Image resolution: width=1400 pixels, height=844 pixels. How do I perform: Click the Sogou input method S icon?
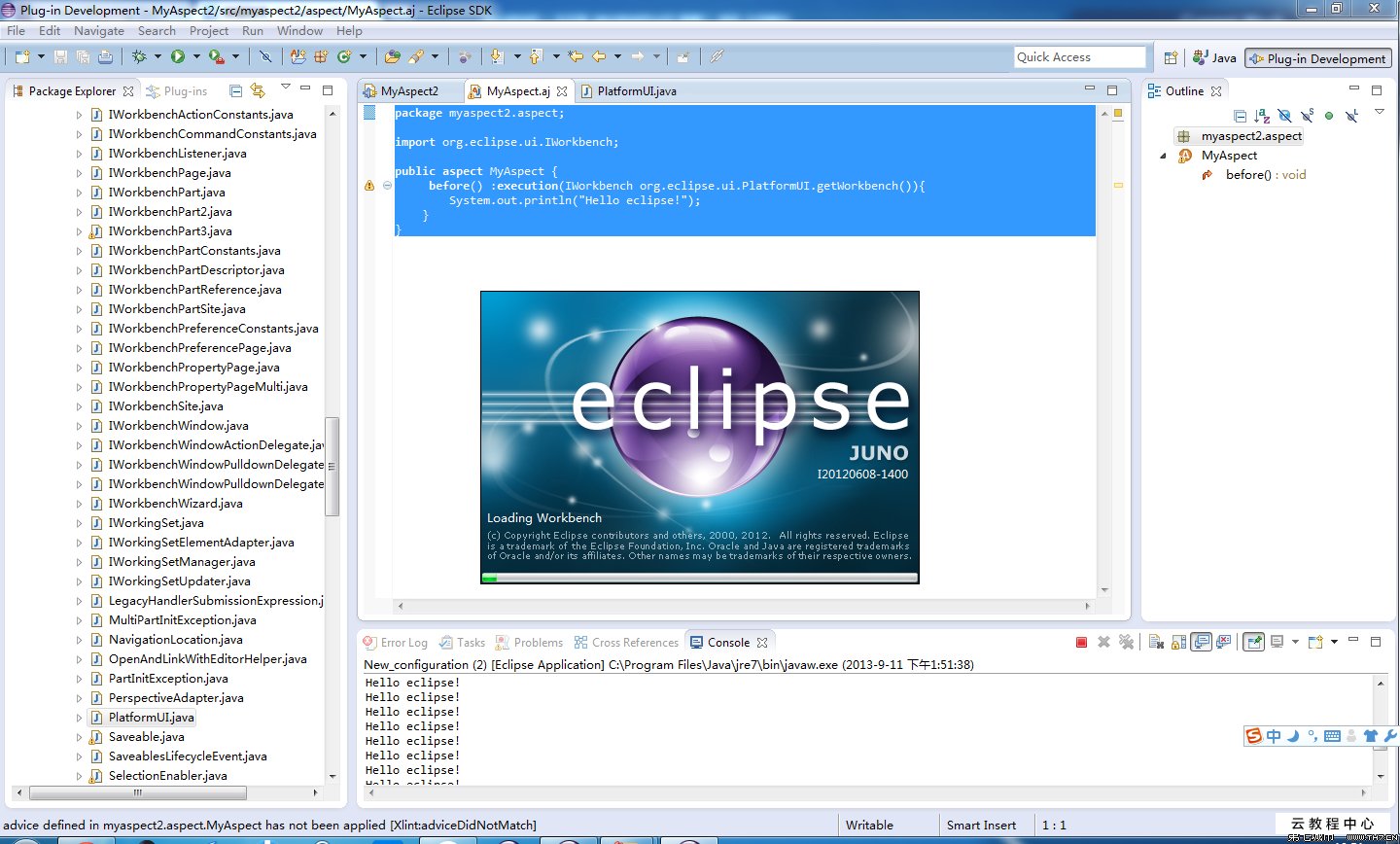[1254, 736]
